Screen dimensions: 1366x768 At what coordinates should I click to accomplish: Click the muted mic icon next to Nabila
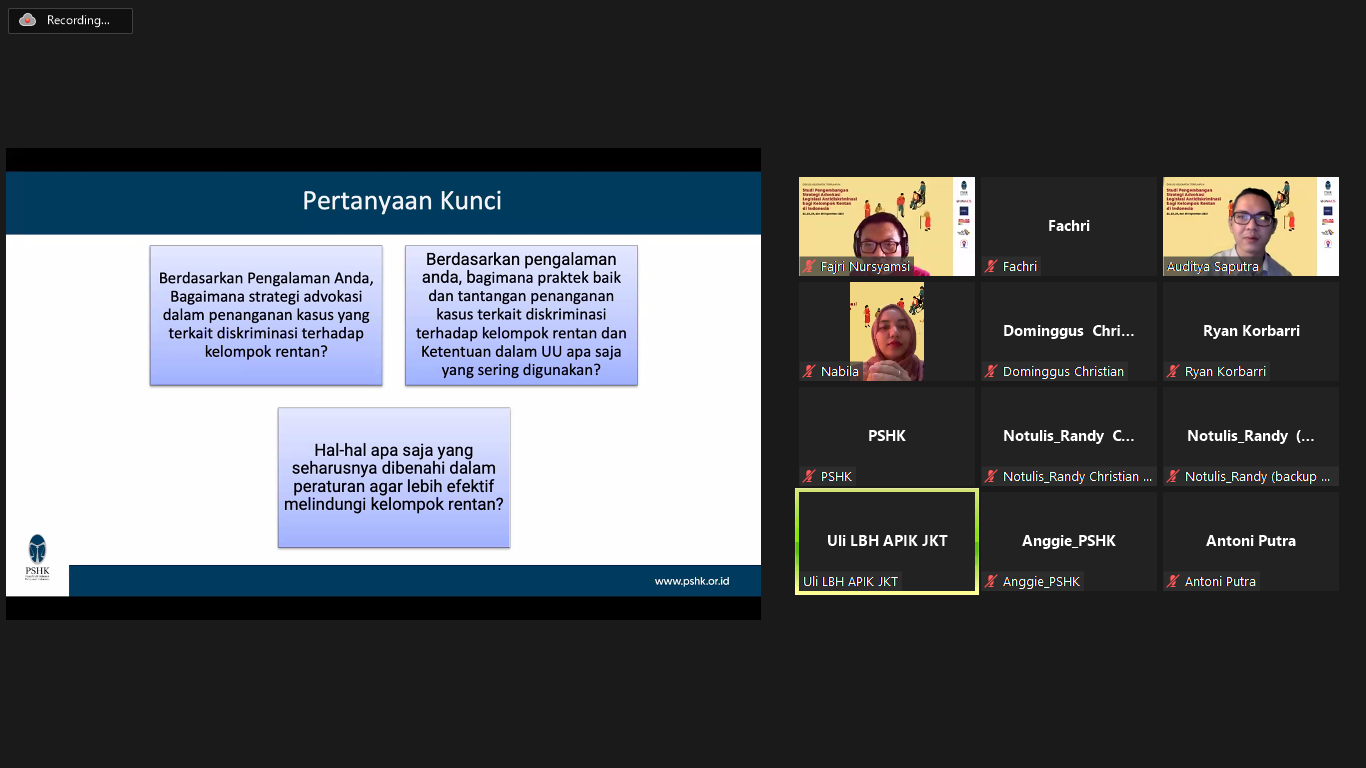[808, 372]
